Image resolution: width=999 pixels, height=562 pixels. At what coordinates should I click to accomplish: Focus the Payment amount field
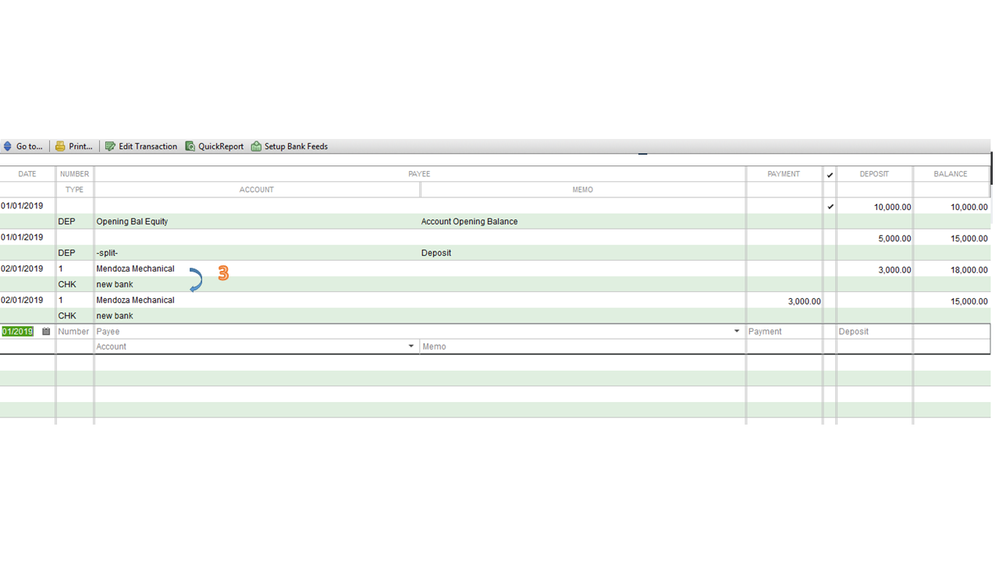(784, 331)
